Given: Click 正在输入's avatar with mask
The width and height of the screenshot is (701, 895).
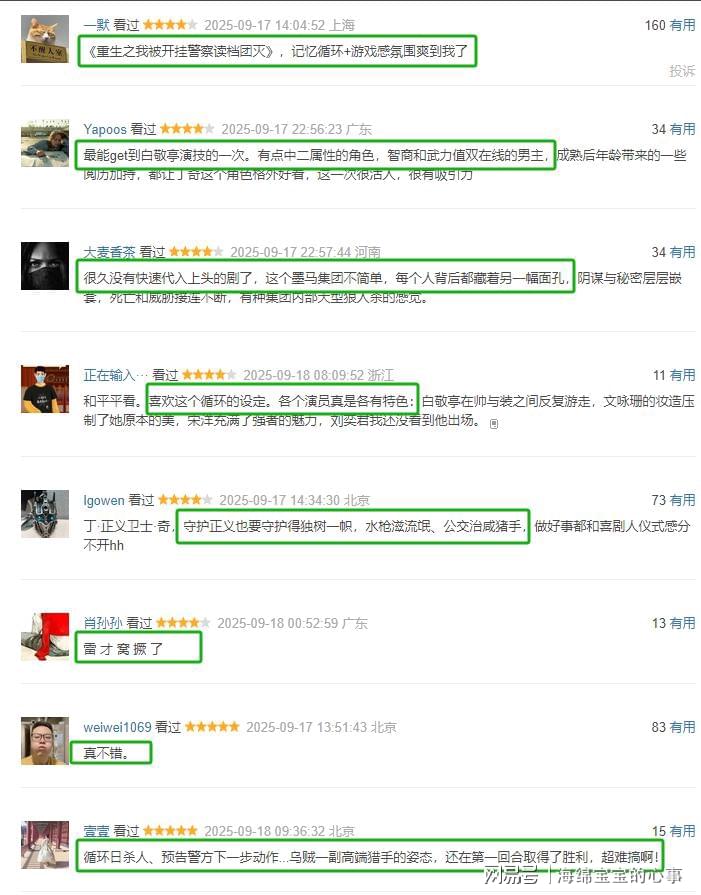Looking at the screenshot, I should click(x=45, y=389).
